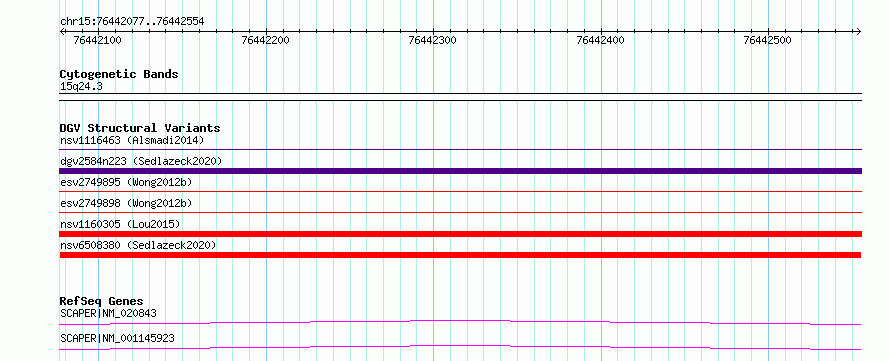Click the thick red nsv1160305 variant bar
This screenshot has height=361, width=890.
pyautogui.click(x=460, y=234)
